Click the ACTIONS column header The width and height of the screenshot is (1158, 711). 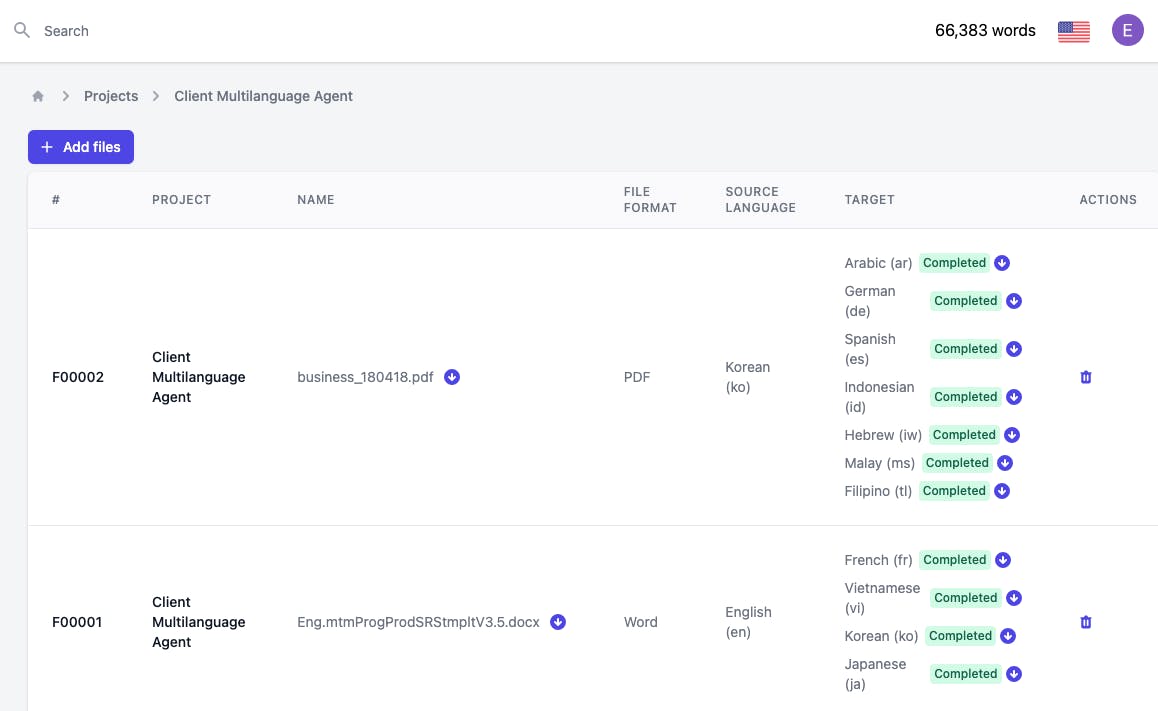point(1108,200)
